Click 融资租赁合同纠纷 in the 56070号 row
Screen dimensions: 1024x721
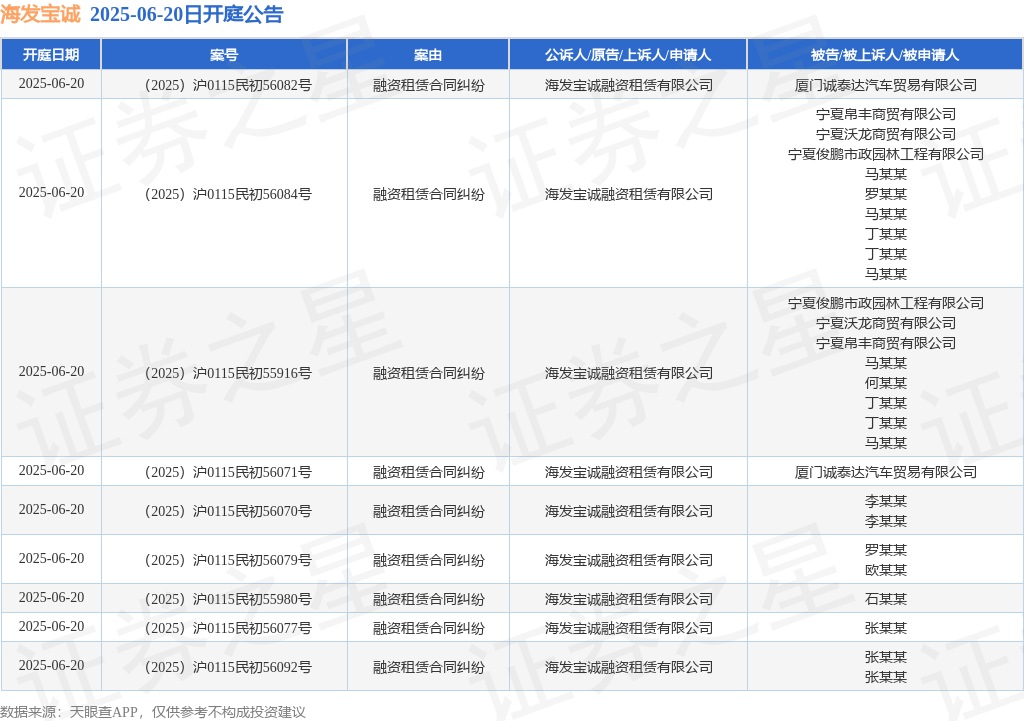click(428, 511)
